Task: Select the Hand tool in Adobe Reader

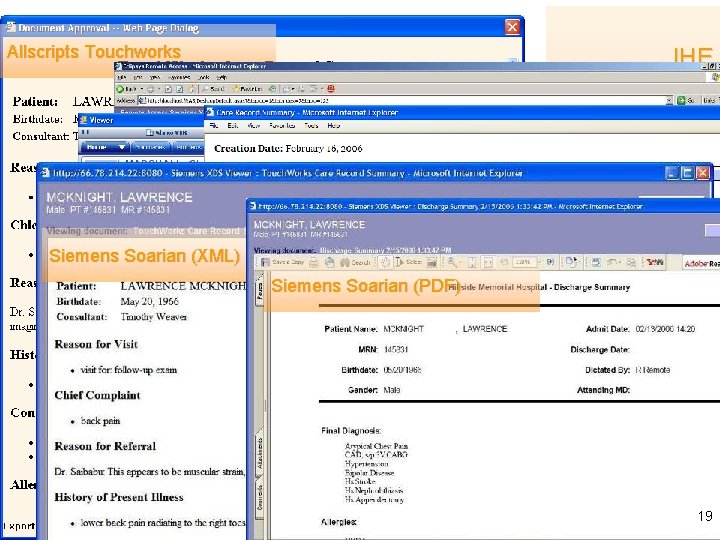Action: 385,262
